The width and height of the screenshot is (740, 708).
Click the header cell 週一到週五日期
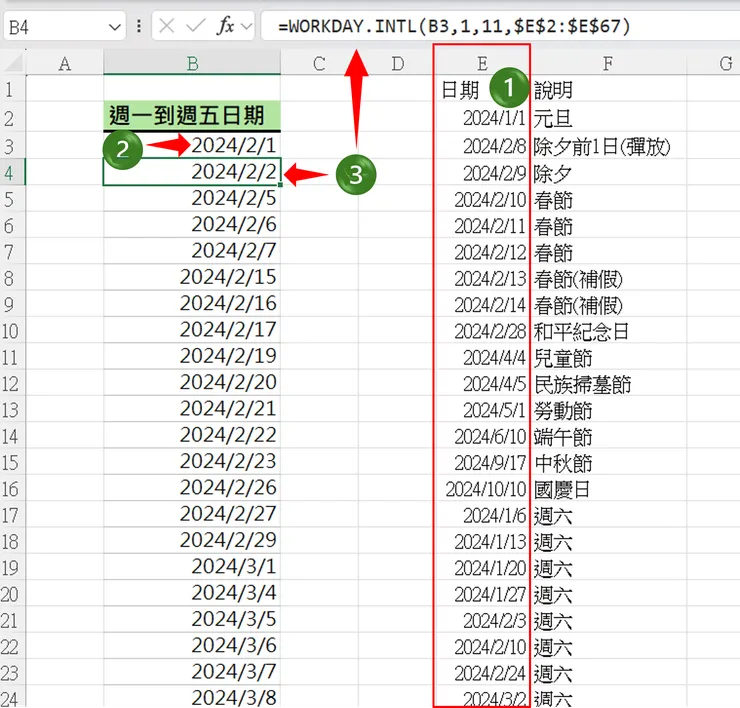[x=192, y=116]
